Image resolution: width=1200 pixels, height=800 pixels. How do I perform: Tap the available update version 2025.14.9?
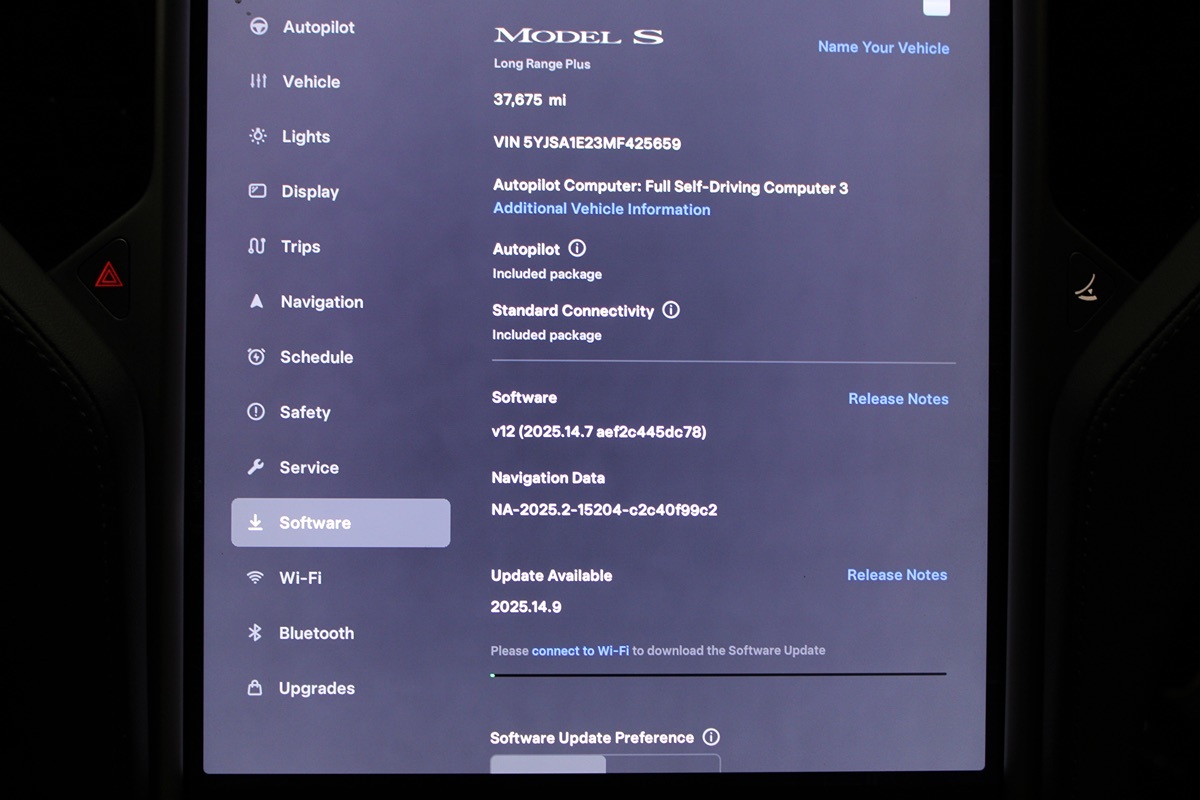coord(526,607)
